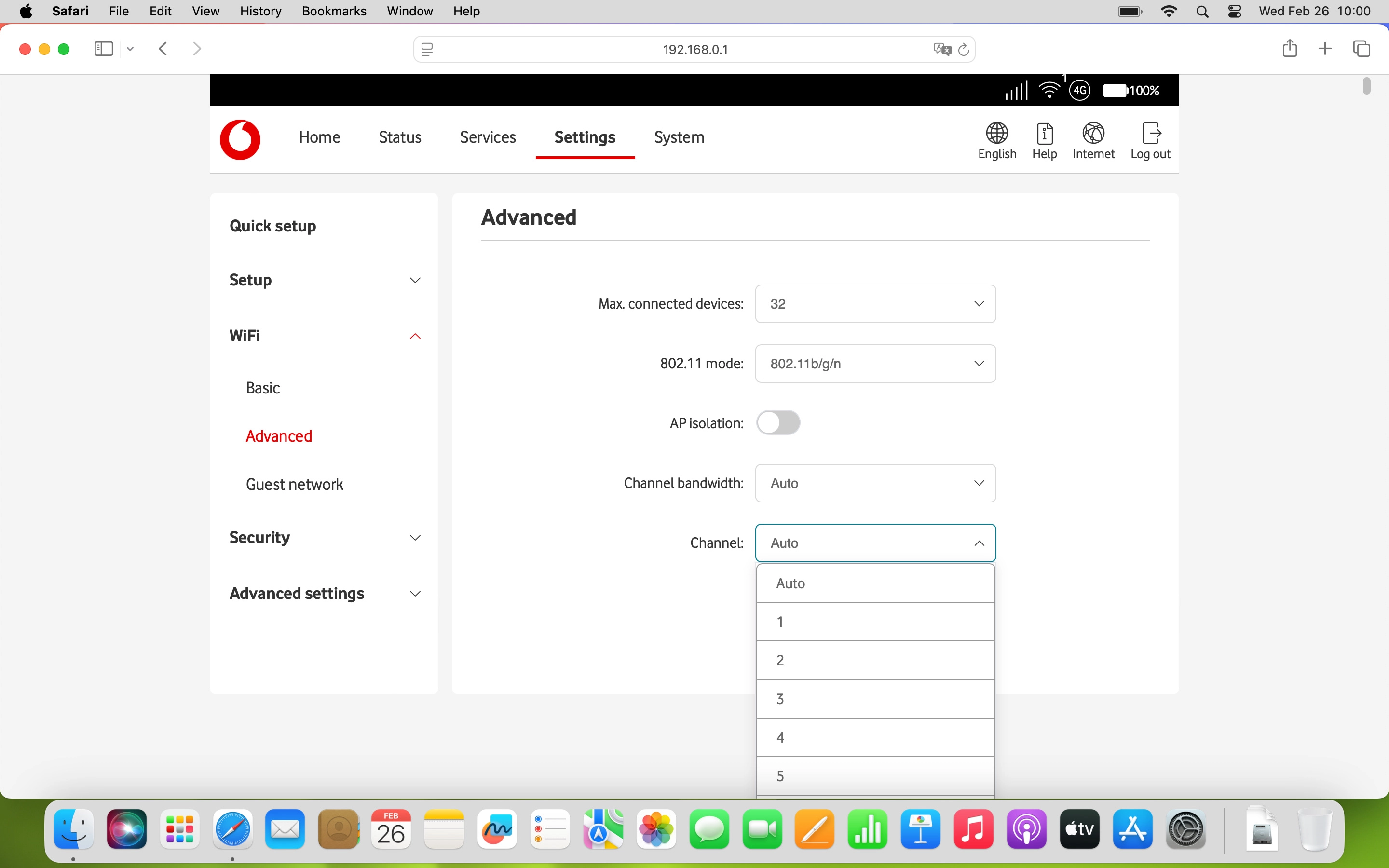Click the Safari translate icon in address bar
Viewport: 1389px width, 868px height.
(942, 49)
